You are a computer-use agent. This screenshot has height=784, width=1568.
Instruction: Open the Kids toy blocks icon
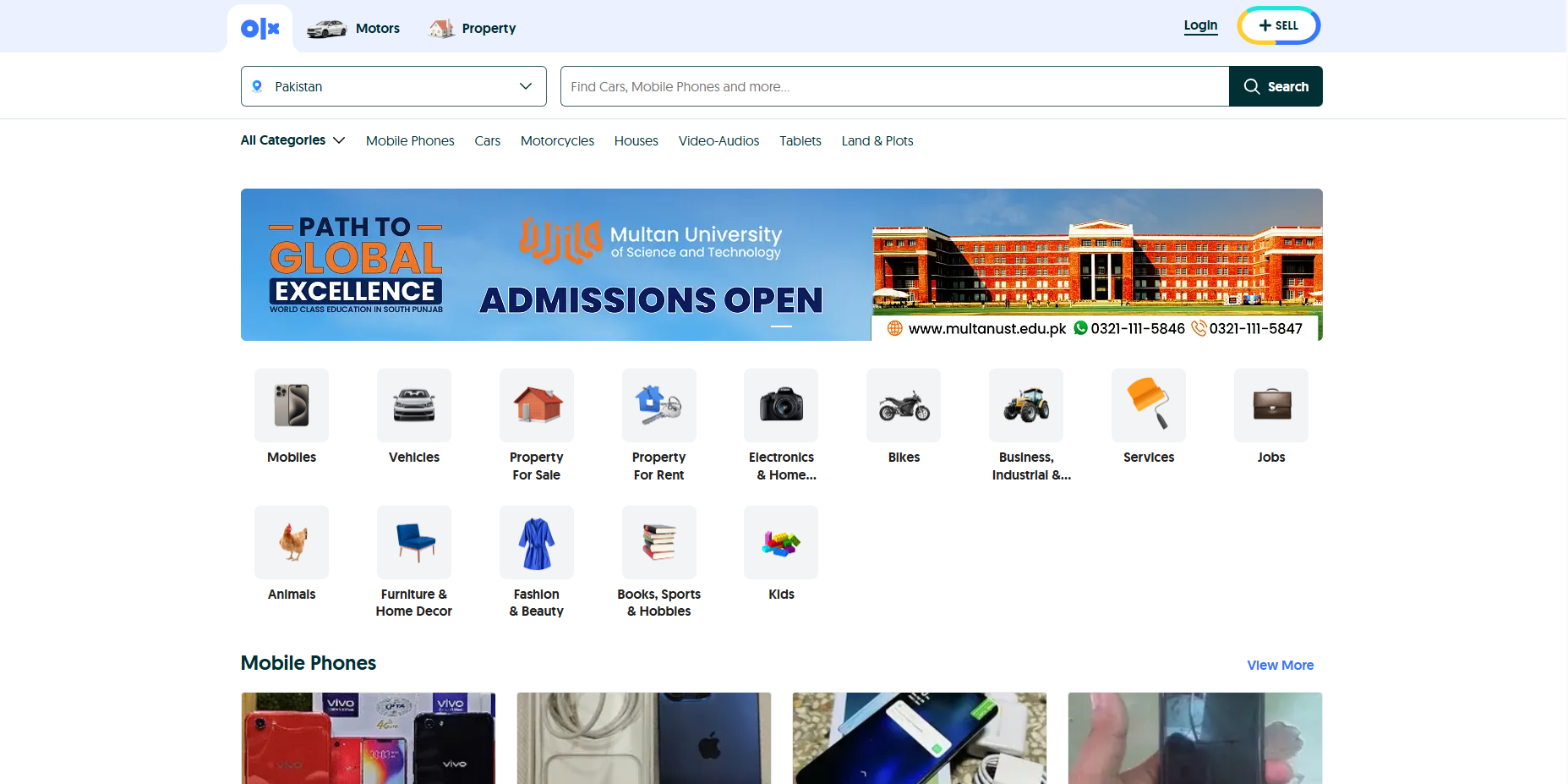pos(781,542)
